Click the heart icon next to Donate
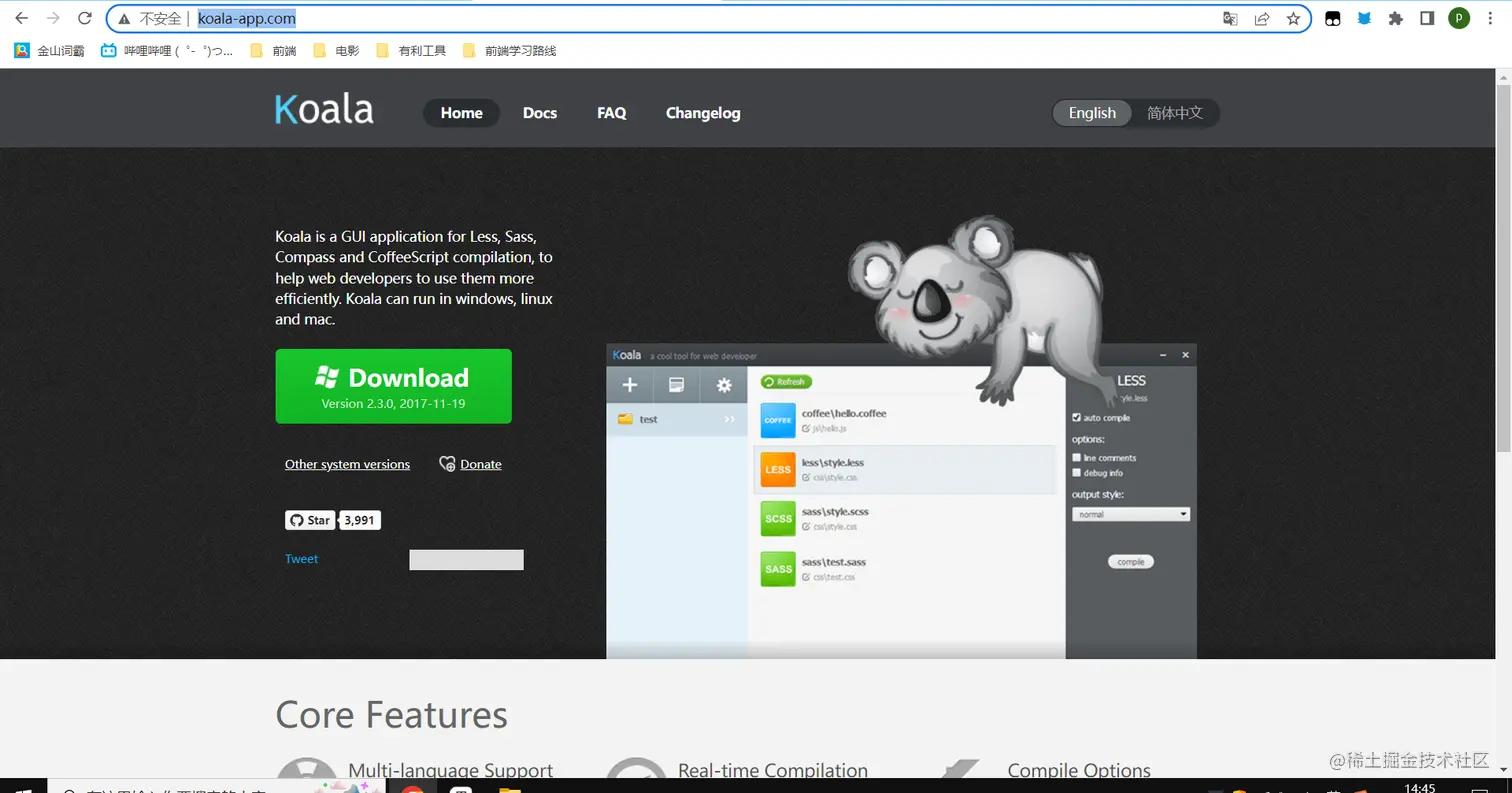The height and width of the screenshot is (793, 1512). click(x=448, y=464)
